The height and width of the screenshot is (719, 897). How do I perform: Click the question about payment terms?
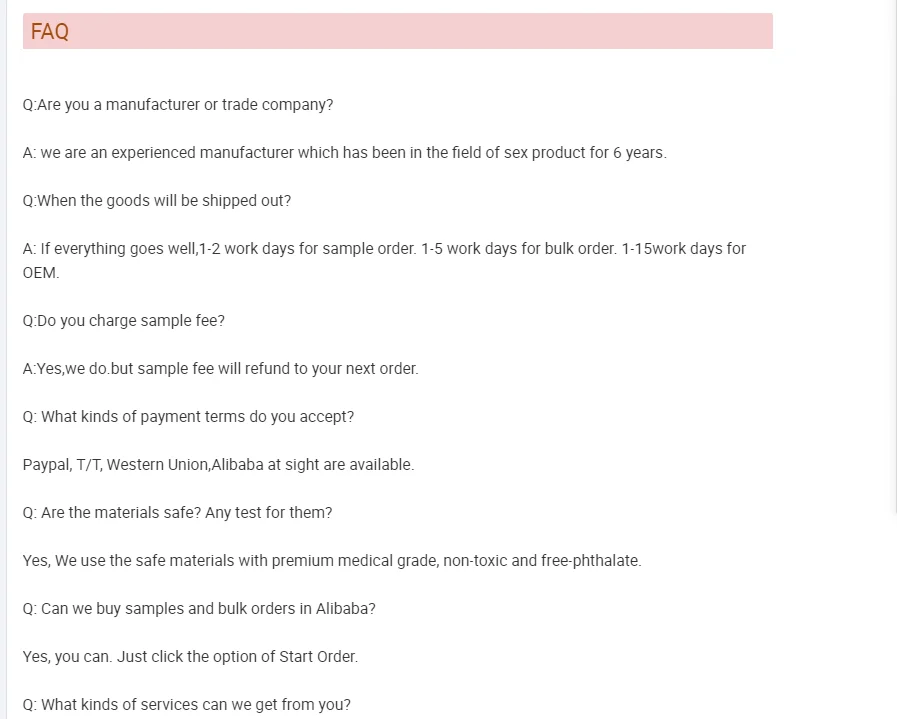pos(188,417)
